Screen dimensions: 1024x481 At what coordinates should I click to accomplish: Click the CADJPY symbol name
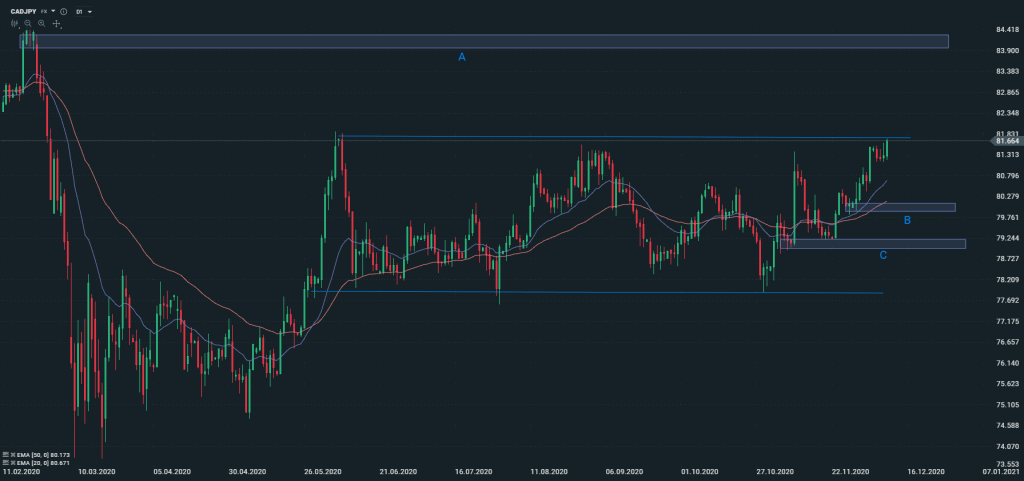24,12
